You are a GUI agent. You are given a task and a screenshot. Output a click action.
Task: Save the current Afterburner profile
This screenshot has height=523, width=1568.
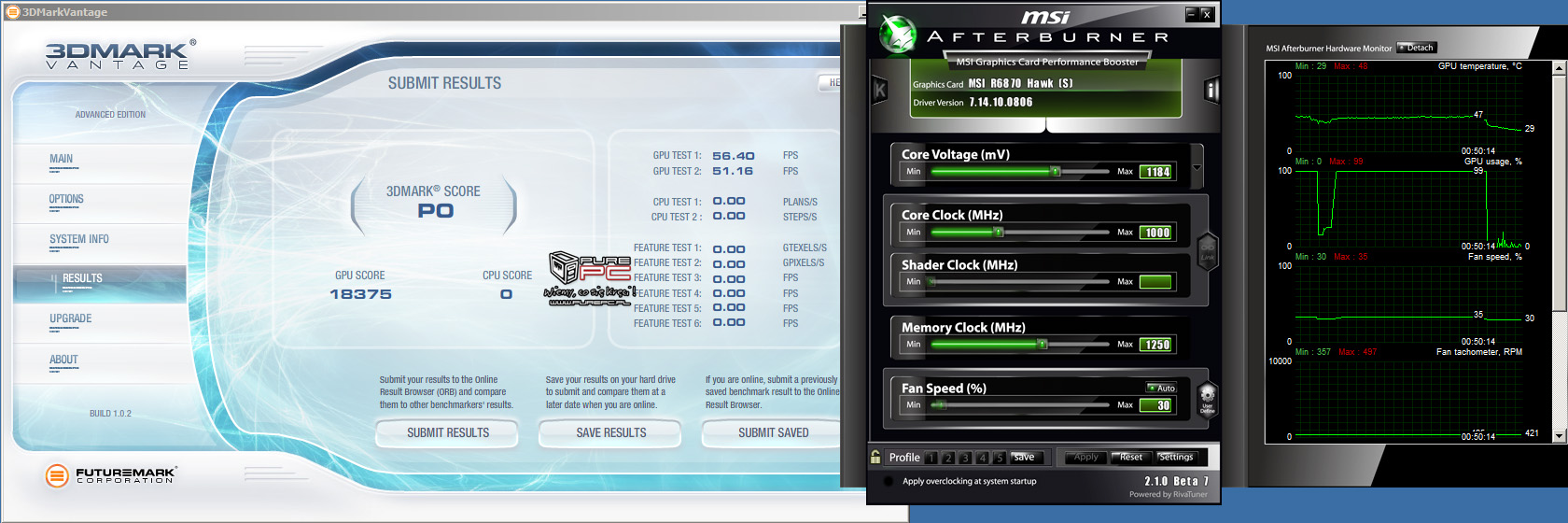point(1024,457)
